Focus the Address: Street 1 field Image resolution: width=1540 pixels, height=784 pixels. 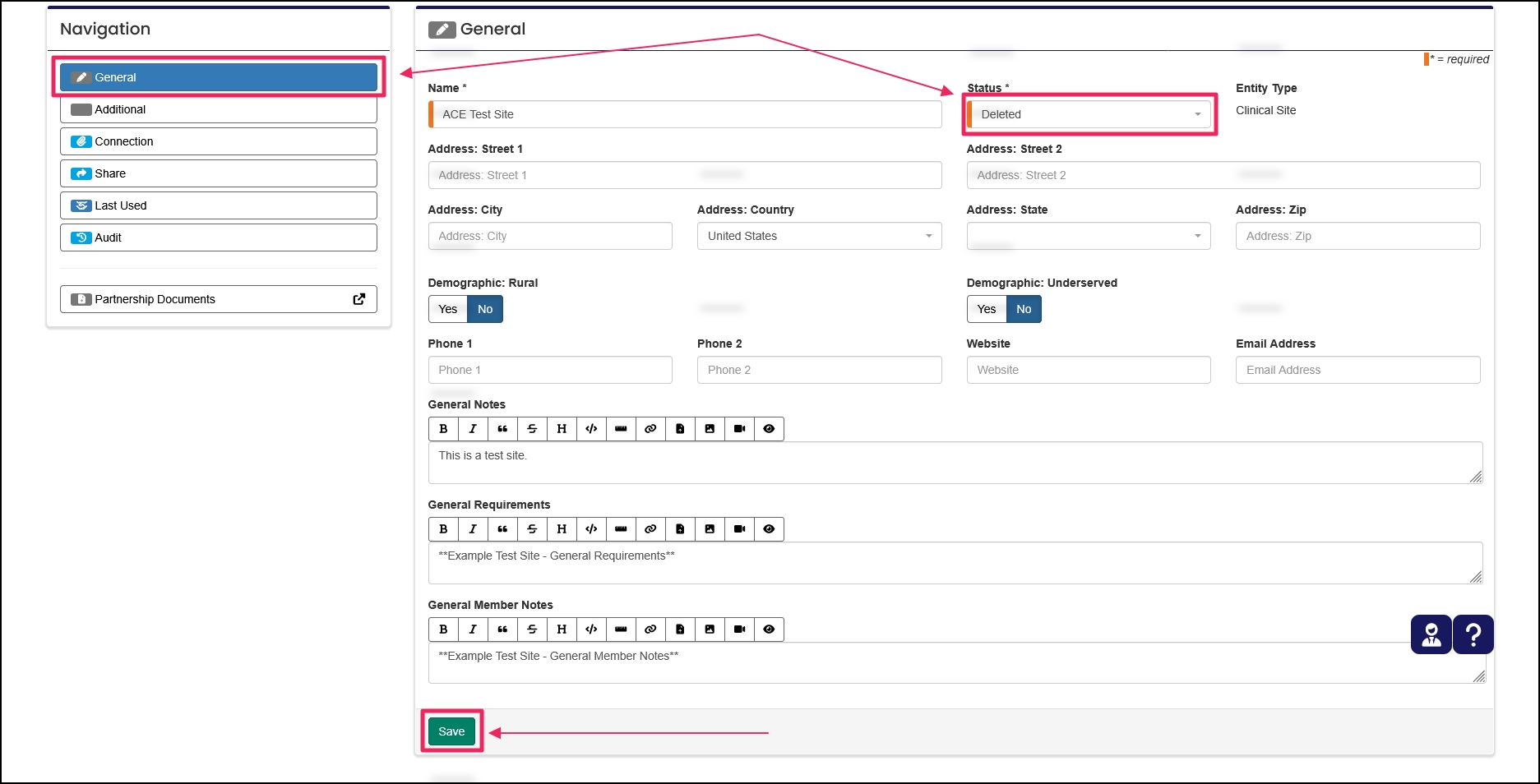click(x=685, y=175)
